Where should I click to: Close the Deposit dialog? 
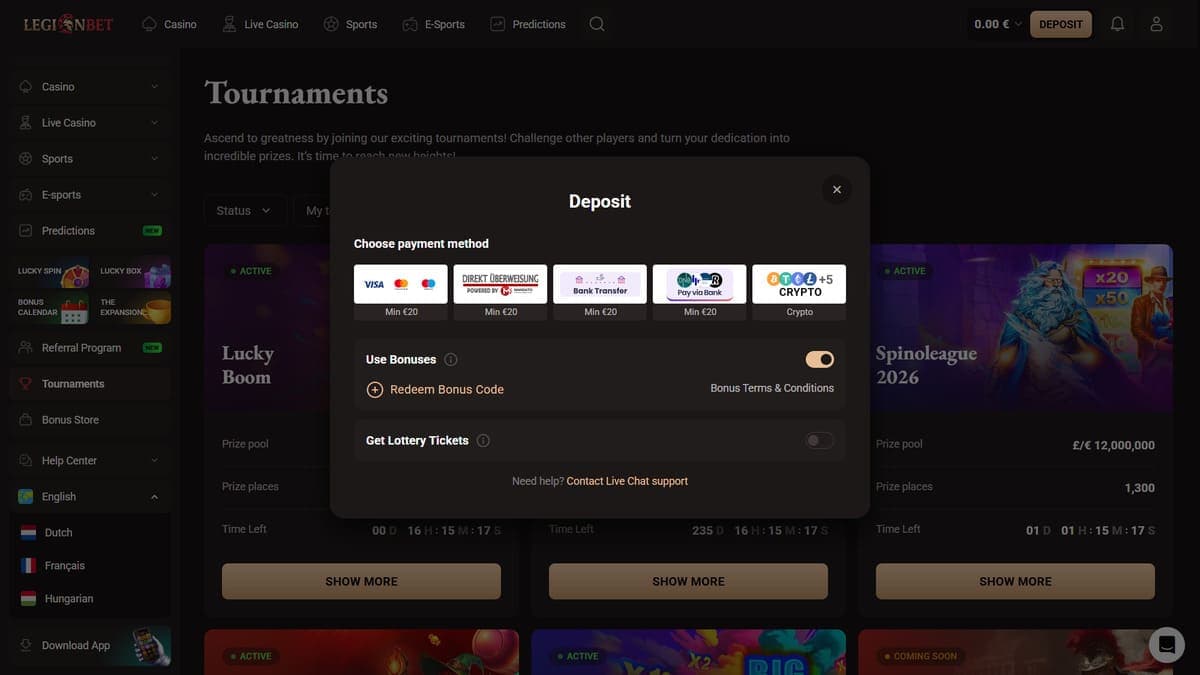coord(837,189)
